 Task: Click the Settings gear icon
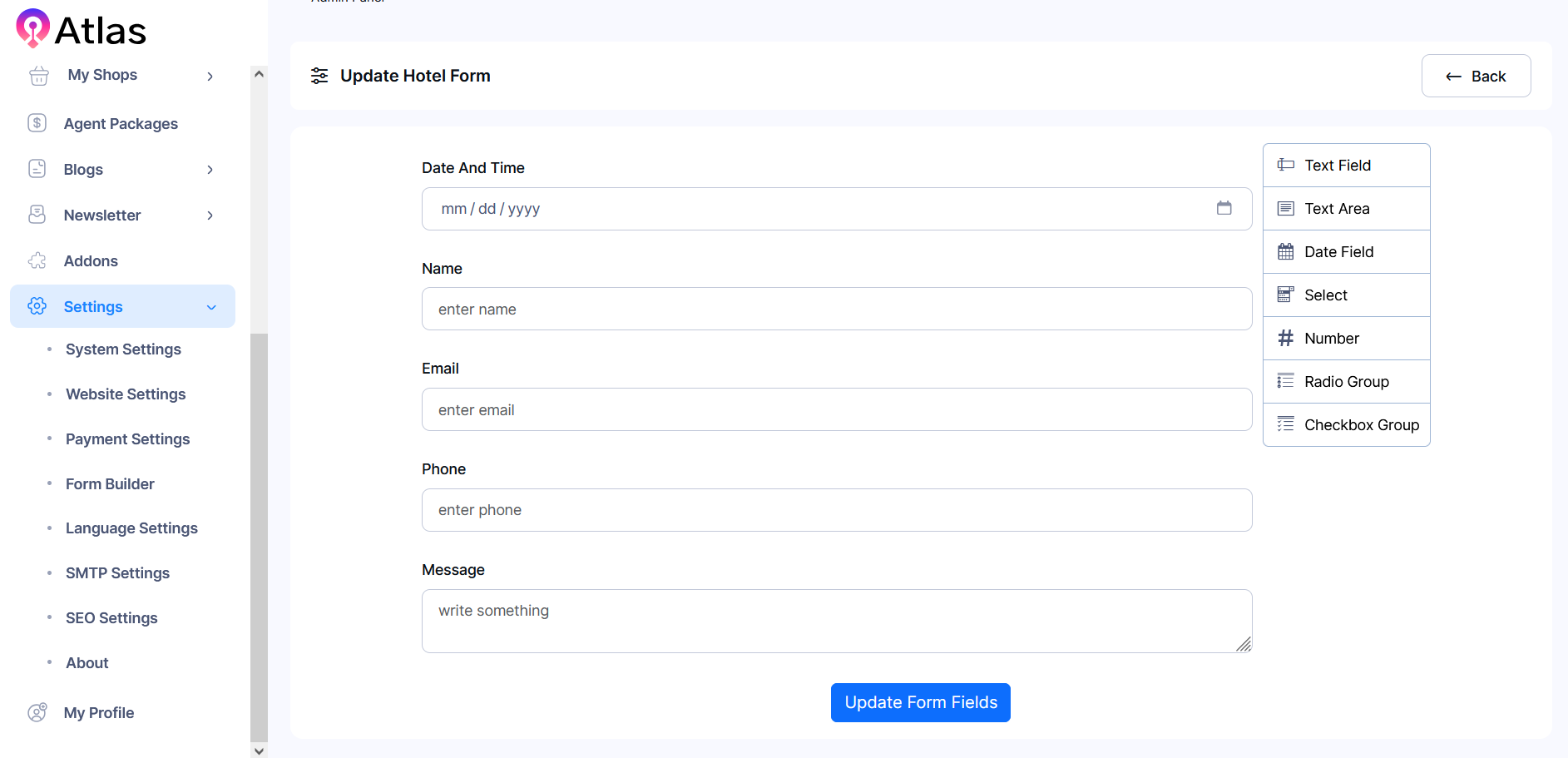37,306
